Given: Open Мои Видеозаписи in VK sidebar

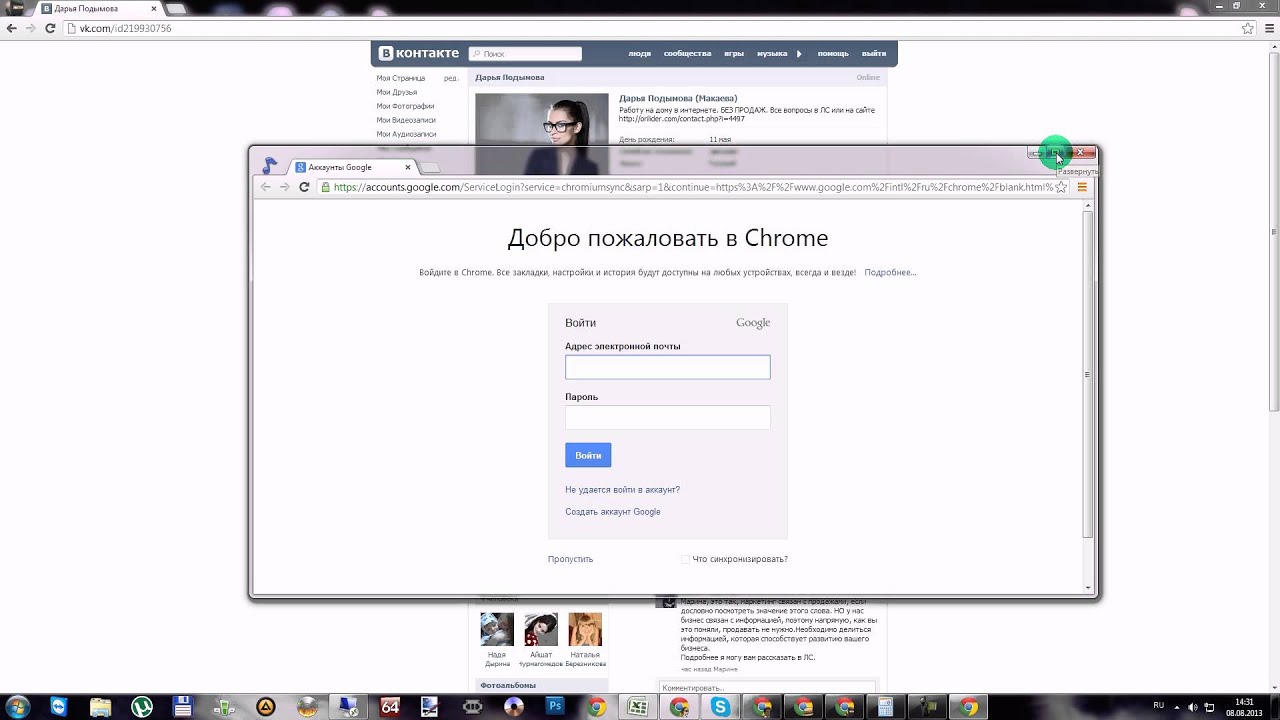Looking at the screenshot, I should tap(406, 120).
